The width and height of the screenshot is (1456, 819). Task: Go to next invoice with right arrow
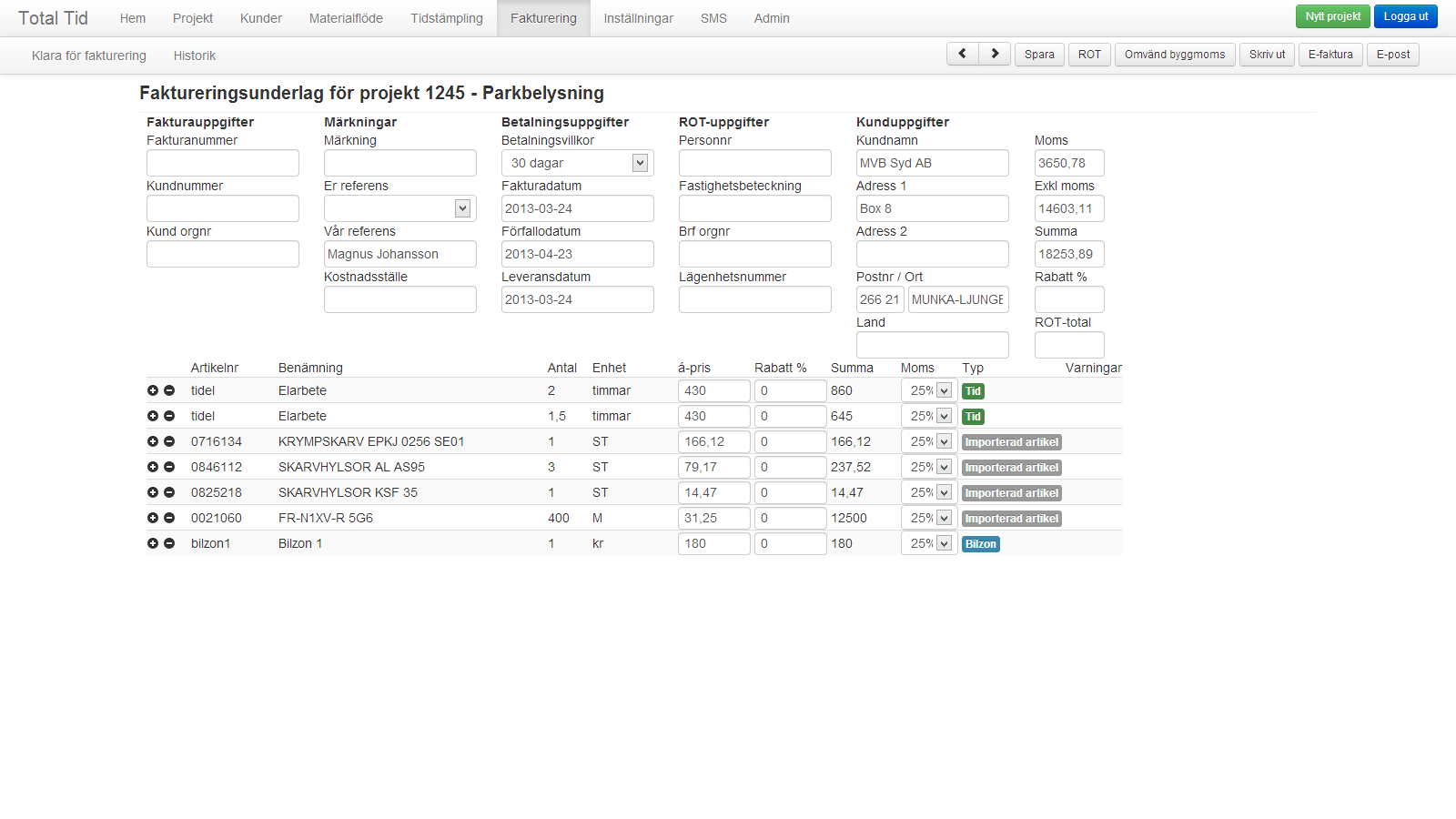(995, 54)
